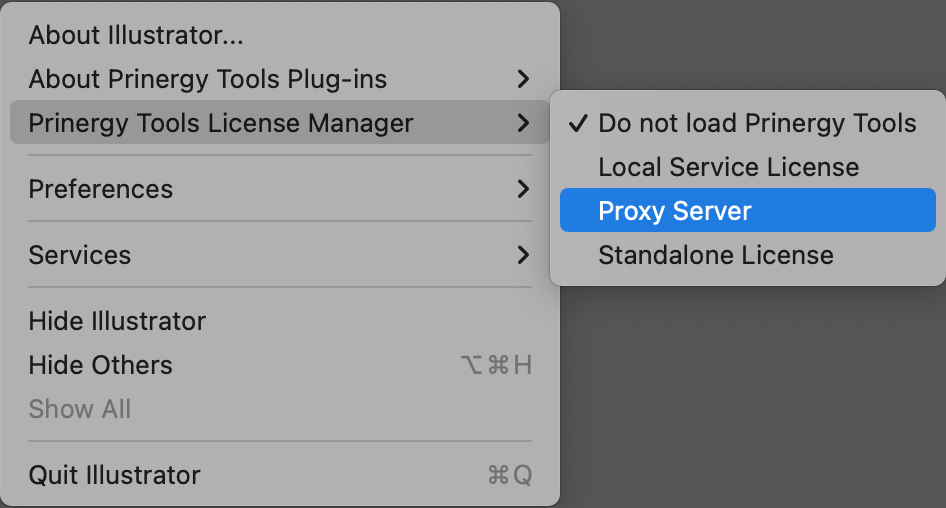Open the Services submenu
This screenshot has width=946, height=508.
(x=79, y=255)
